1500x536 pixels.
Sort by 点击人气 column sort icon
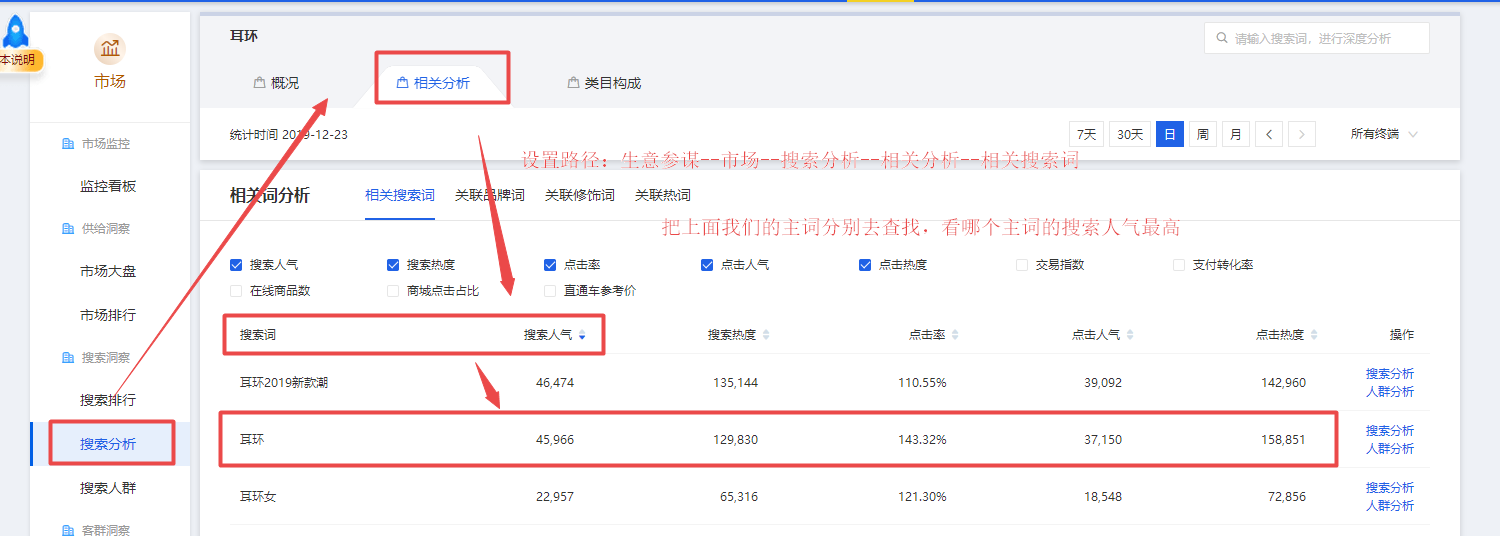[x=1130, y=335]
